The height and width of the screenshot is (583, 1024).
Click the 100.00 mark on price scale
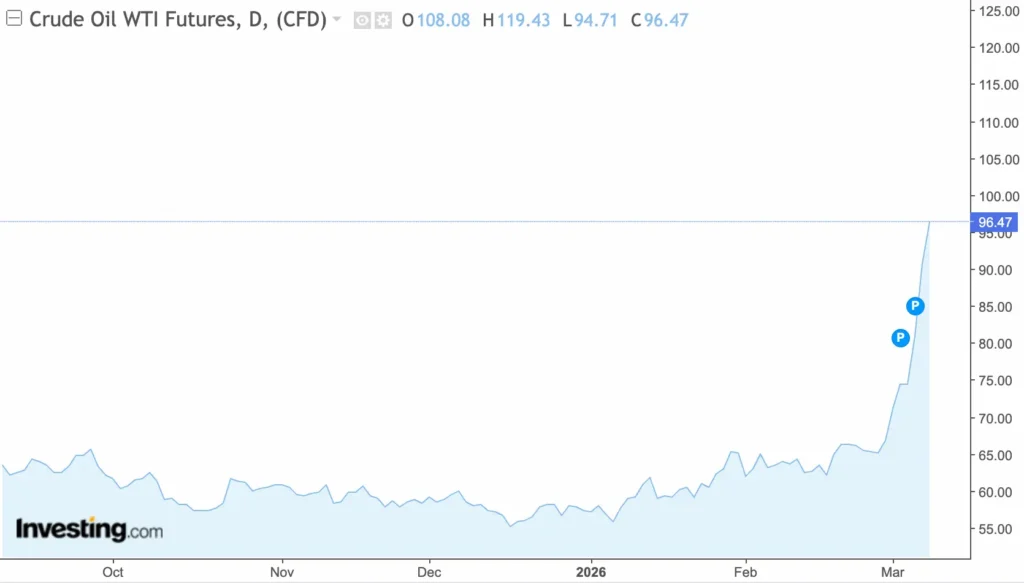997,196
